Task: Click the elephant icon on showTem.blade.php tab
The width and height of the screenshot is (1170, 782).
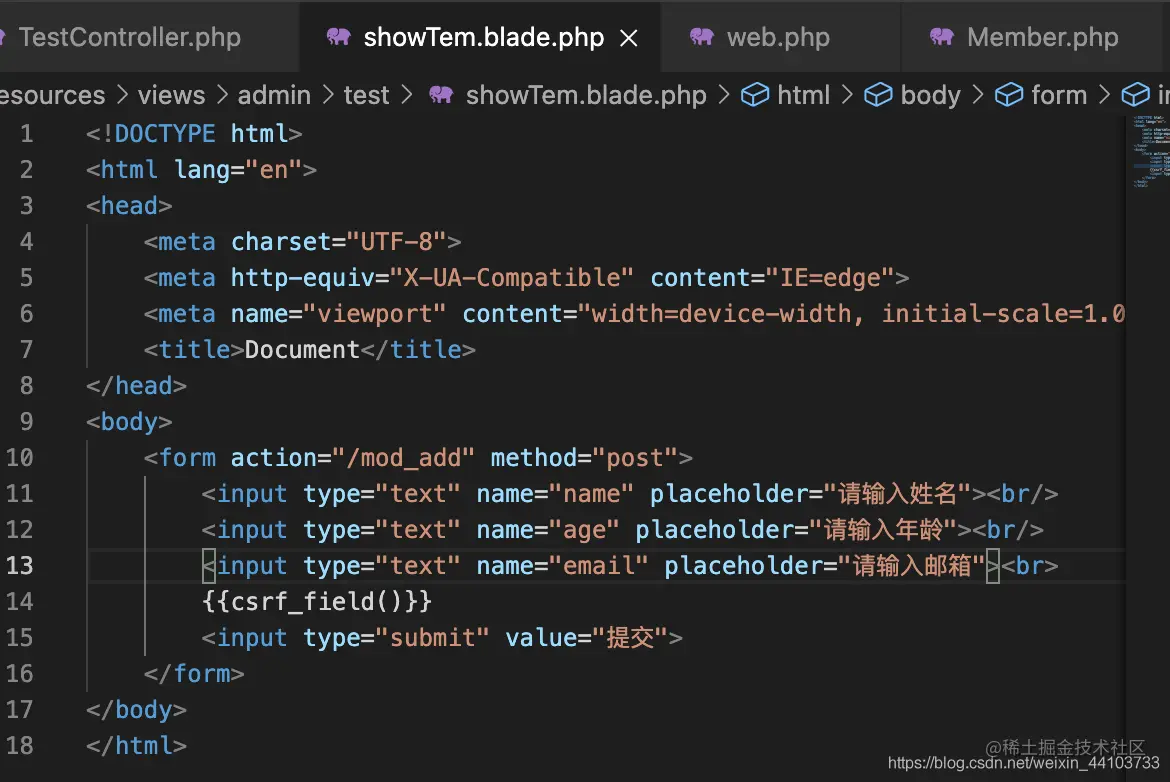Action: (x=339, y=37)
